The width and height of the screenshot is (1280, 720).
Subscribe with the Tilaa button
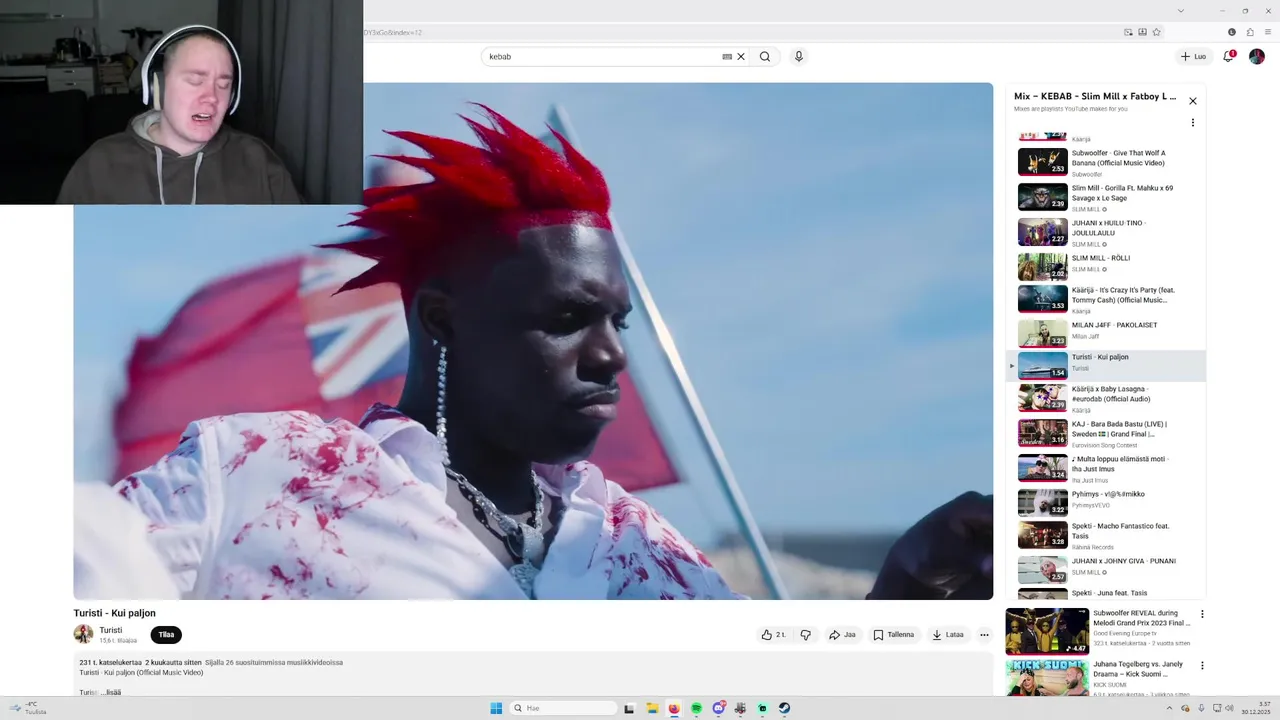pos(166,635)
